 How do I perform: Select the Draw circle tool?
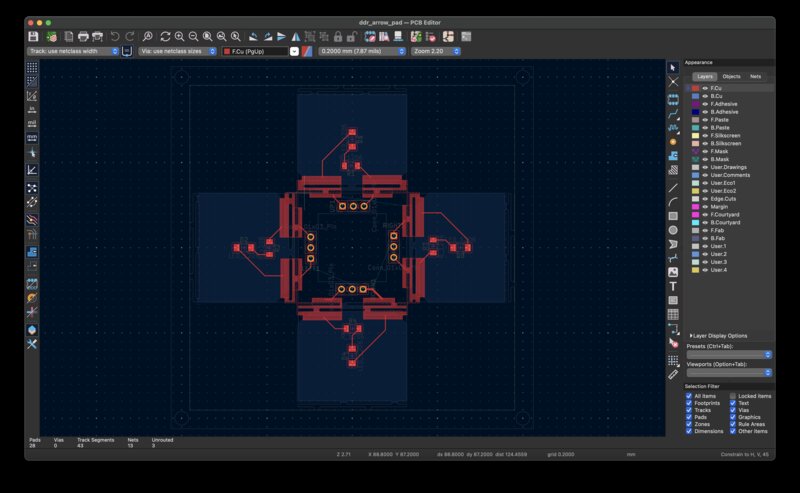coord(673,230)
